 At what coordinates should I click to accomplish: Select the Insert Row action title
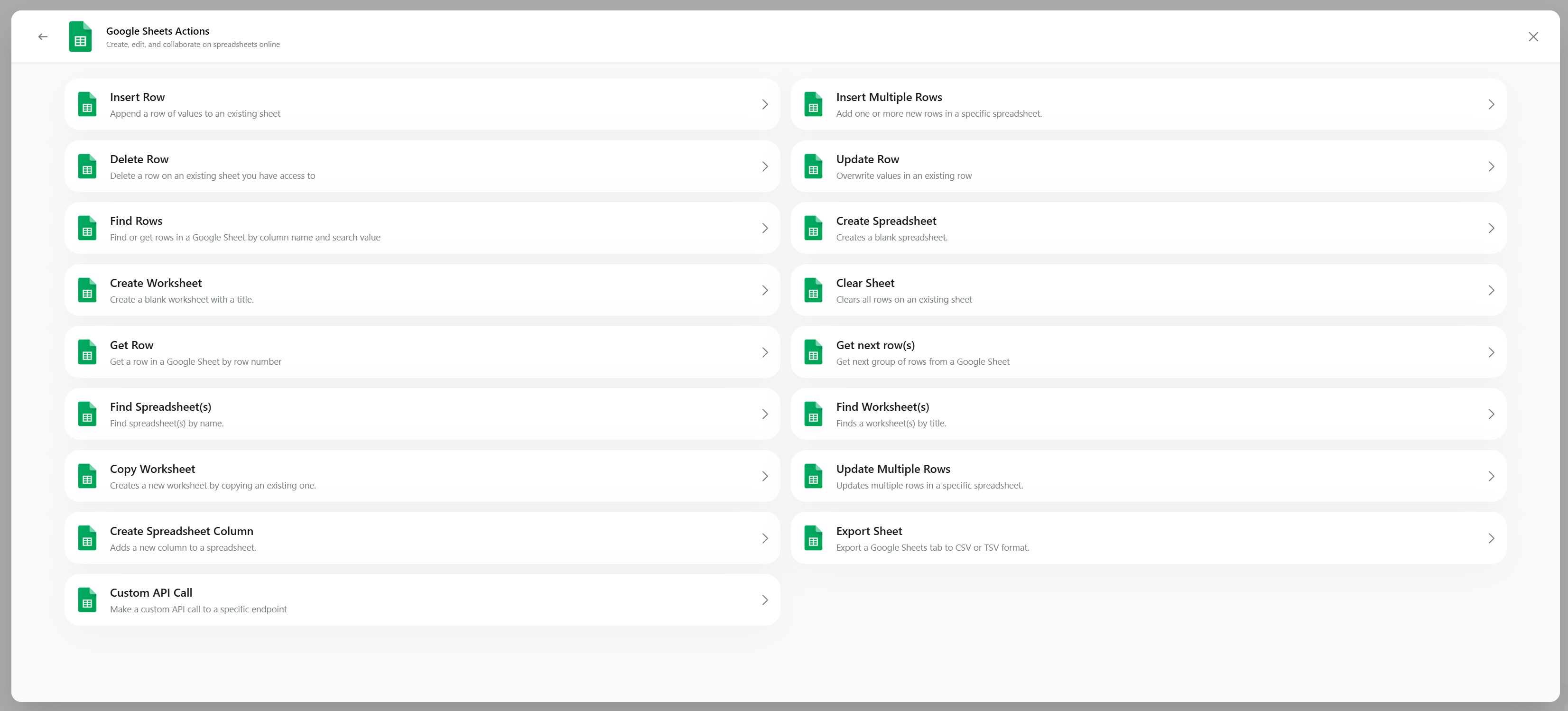pyautogui.click(x=137, y=97)
